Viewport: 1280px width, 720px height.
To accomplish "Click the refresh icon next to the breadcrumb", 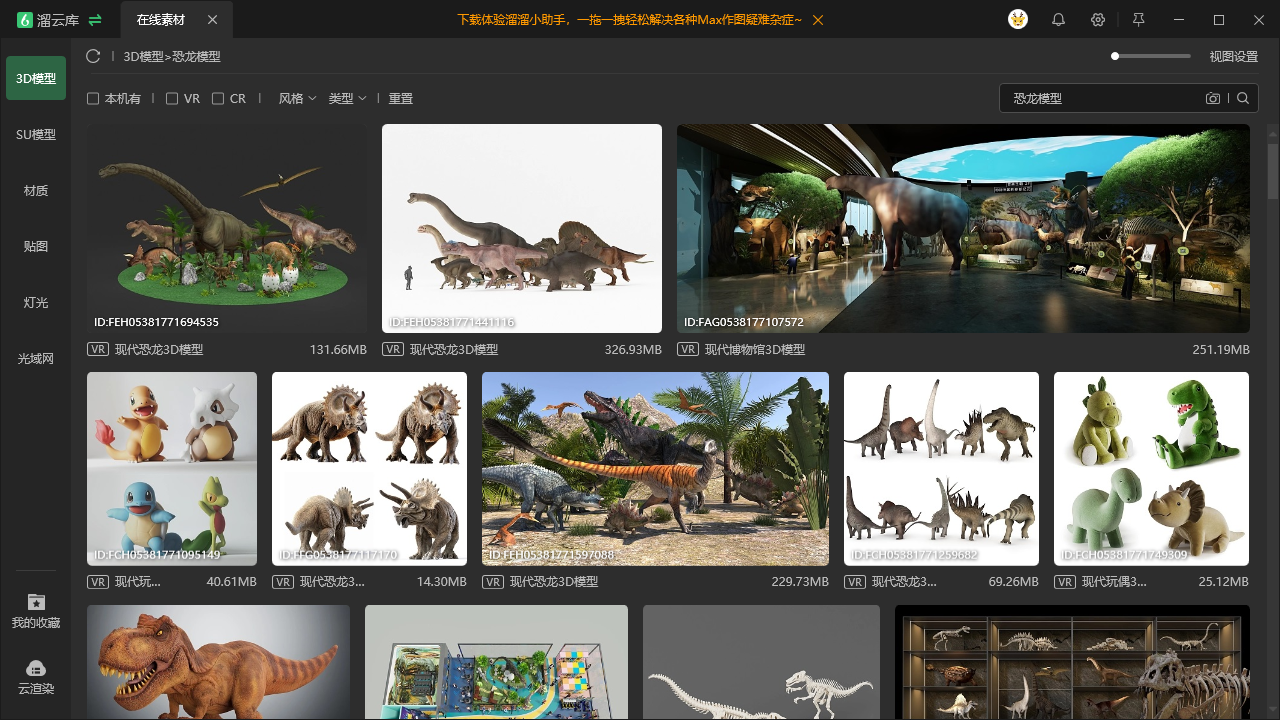I will point(94,57).
